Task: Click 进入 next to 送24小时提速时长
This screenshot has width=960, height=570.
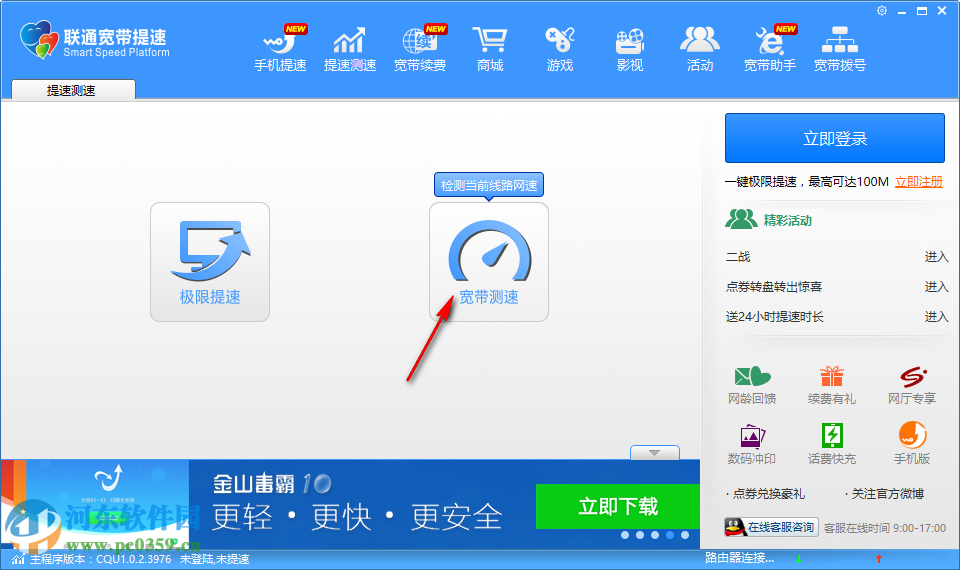Action: pos(936,317)
